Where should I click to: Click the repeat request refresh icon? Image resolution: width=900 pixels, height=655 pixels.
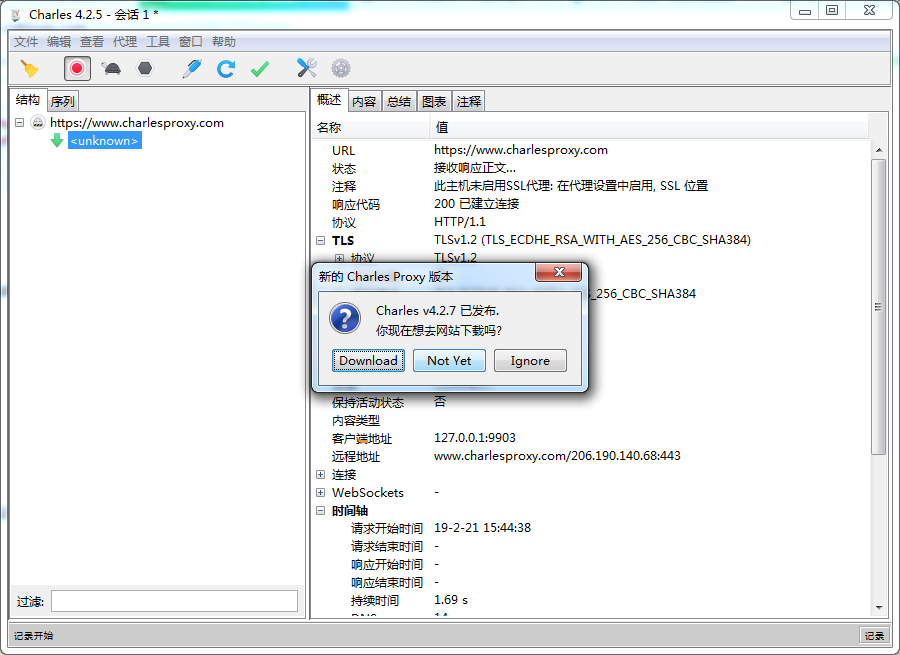click(x=226, y=69)
